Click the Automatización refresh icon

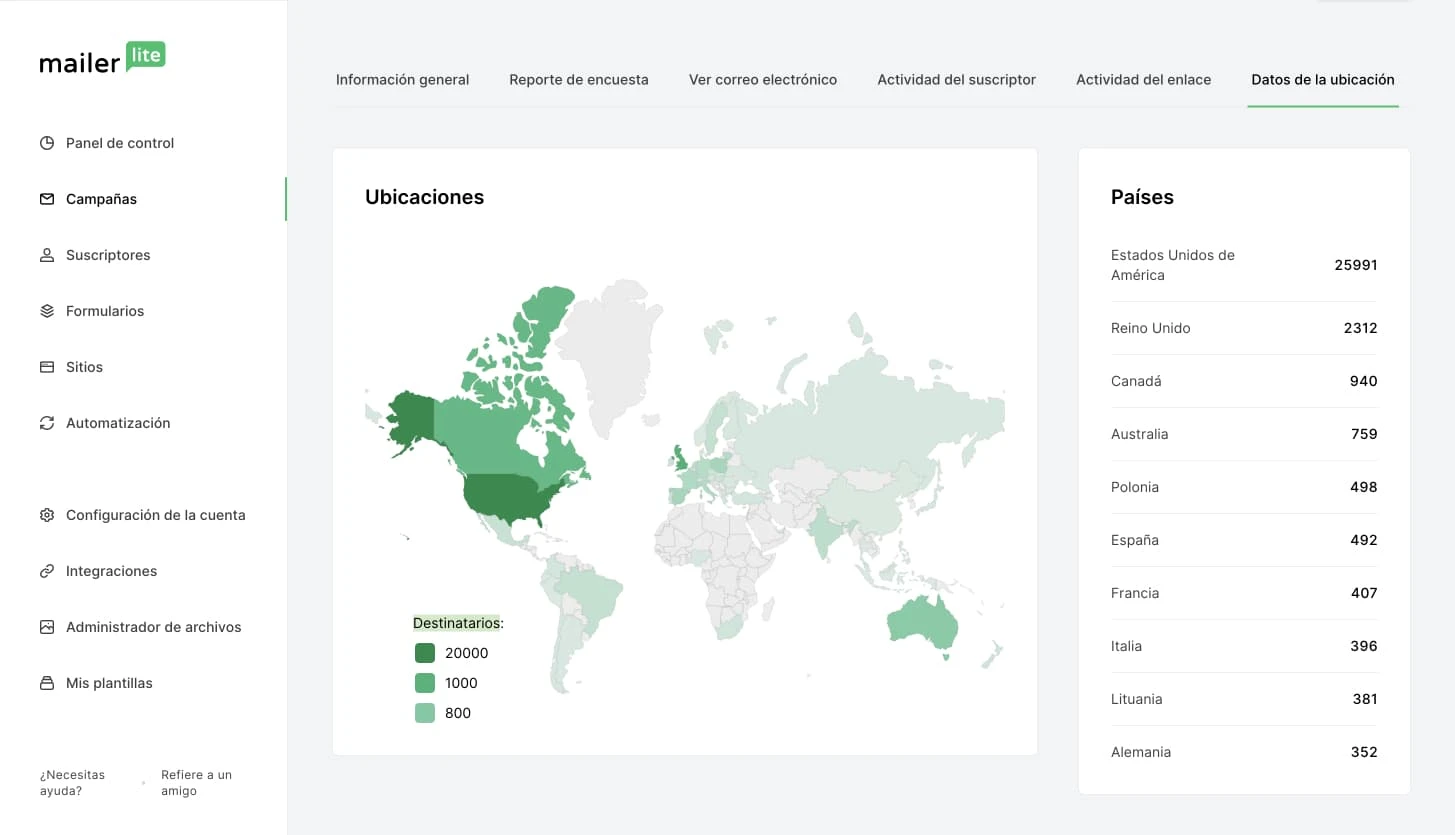(x=47, y=423)
